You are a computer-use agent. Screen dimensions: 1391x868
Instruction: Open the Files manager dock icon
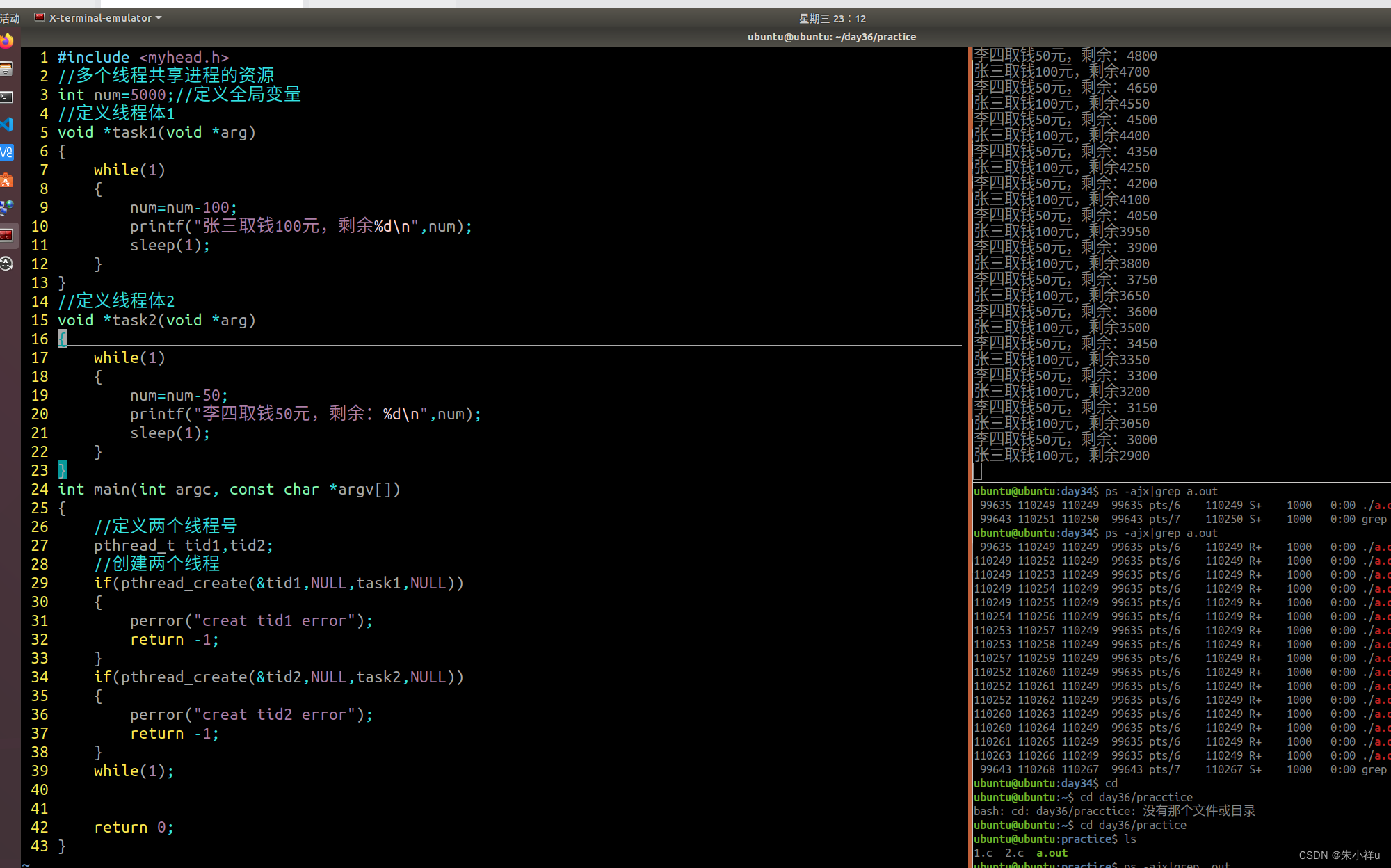click(x=6, y=69)
